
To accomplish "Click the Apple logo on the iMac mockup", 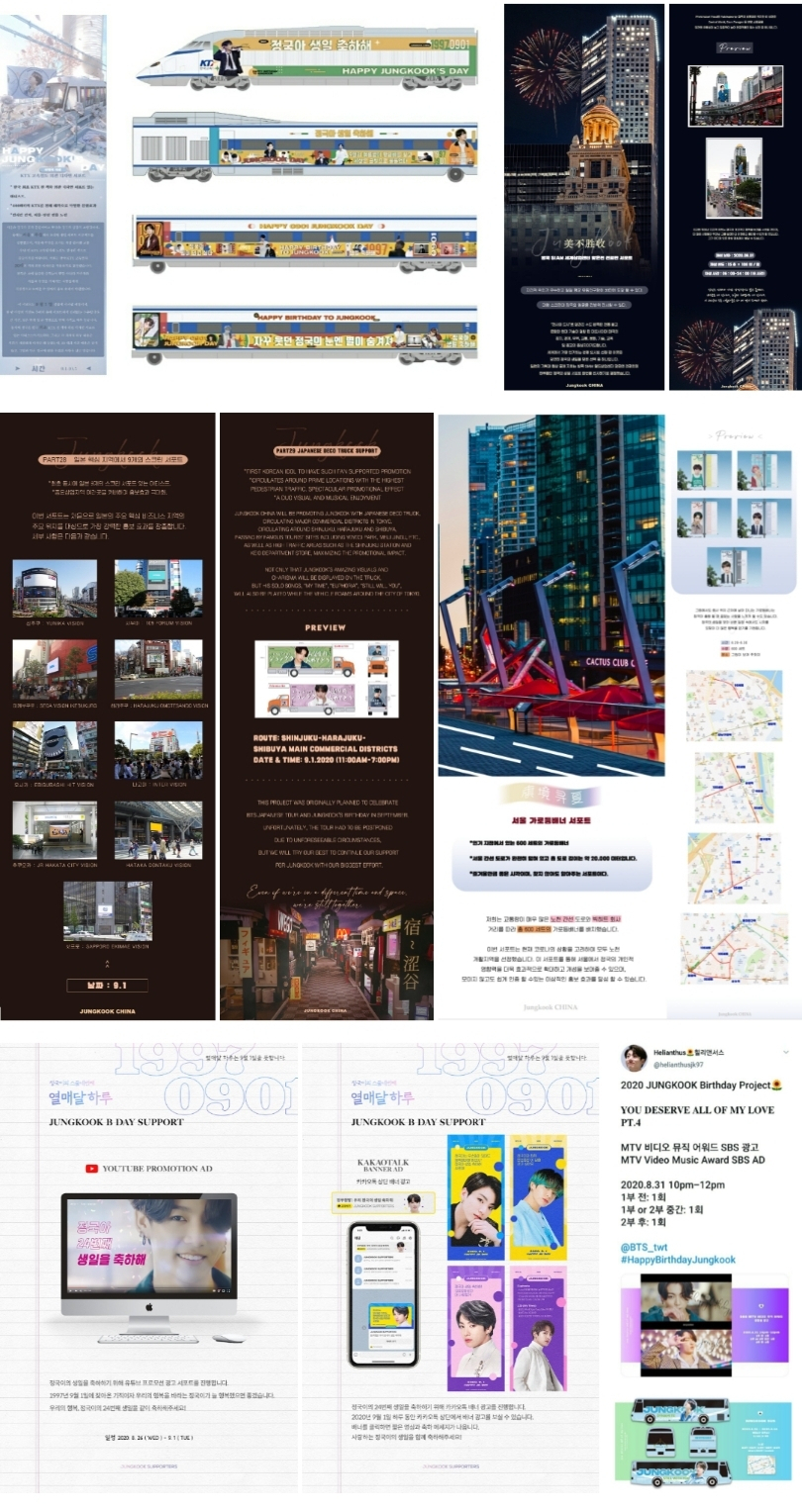I will (150, 1305).
